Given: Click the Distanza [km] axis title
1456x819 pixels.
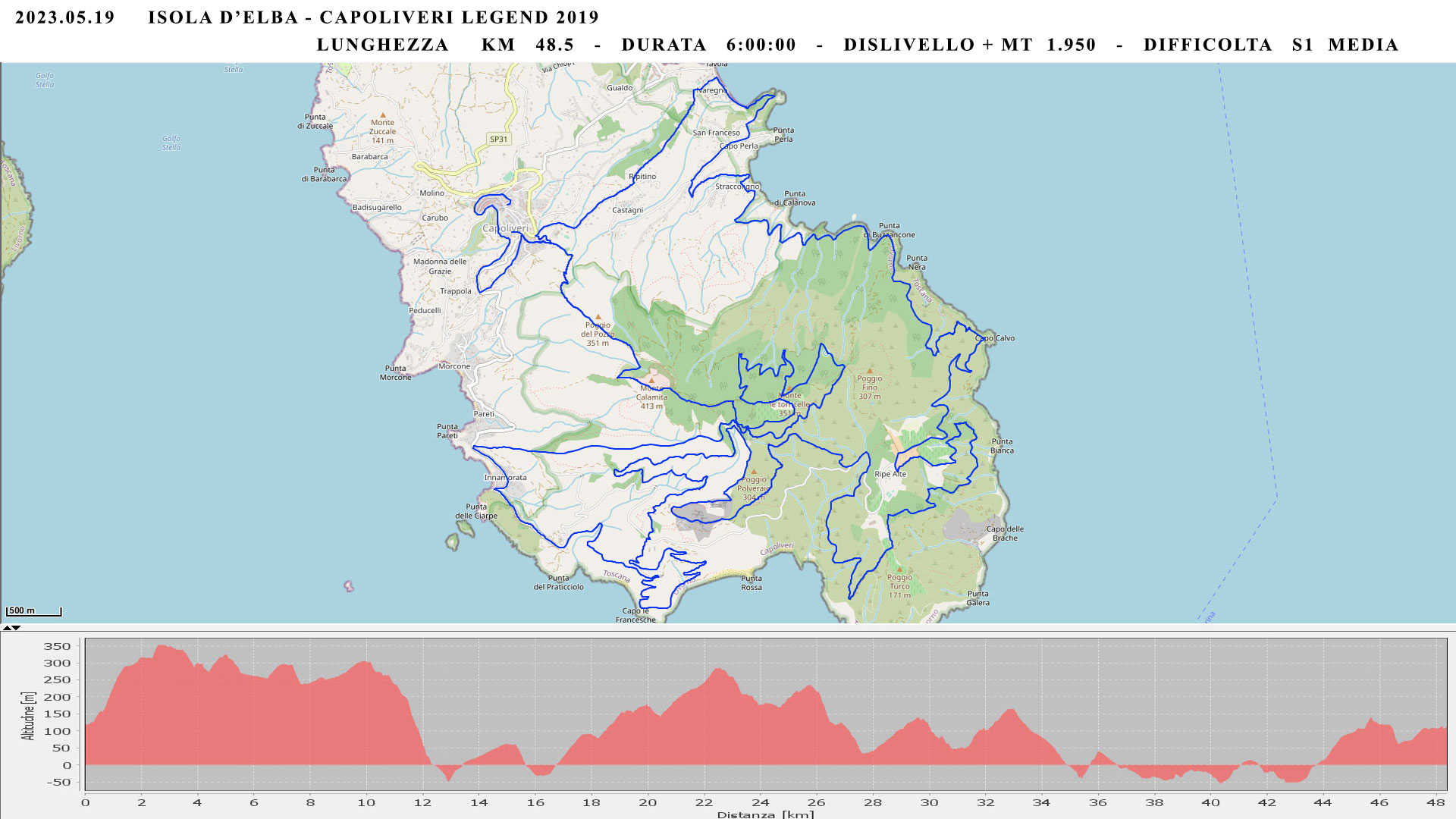Looking at the screenshot, I should [x=765, y=814].
